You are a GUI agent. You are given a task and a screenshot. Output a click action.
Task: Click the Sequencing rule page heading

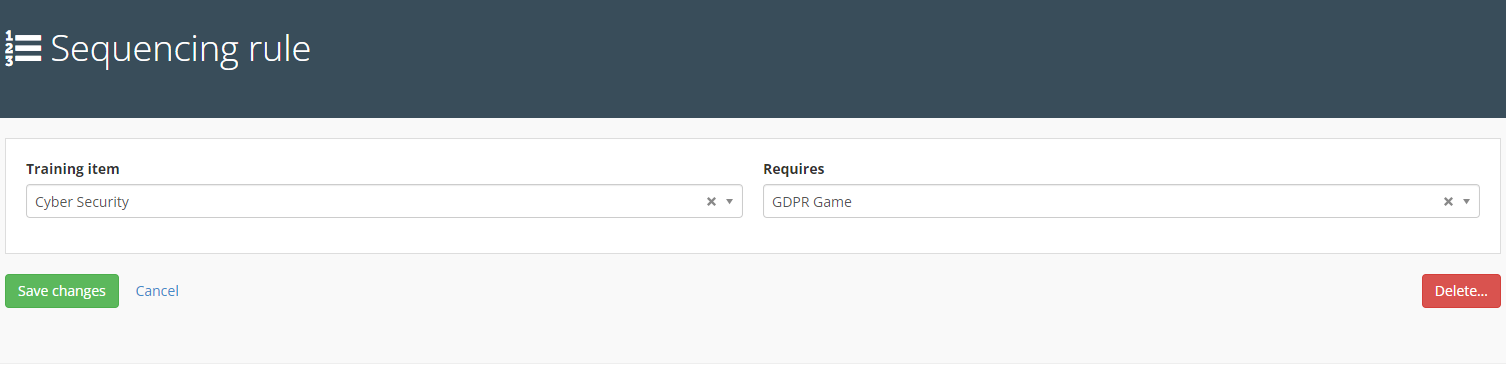(181, 49)
